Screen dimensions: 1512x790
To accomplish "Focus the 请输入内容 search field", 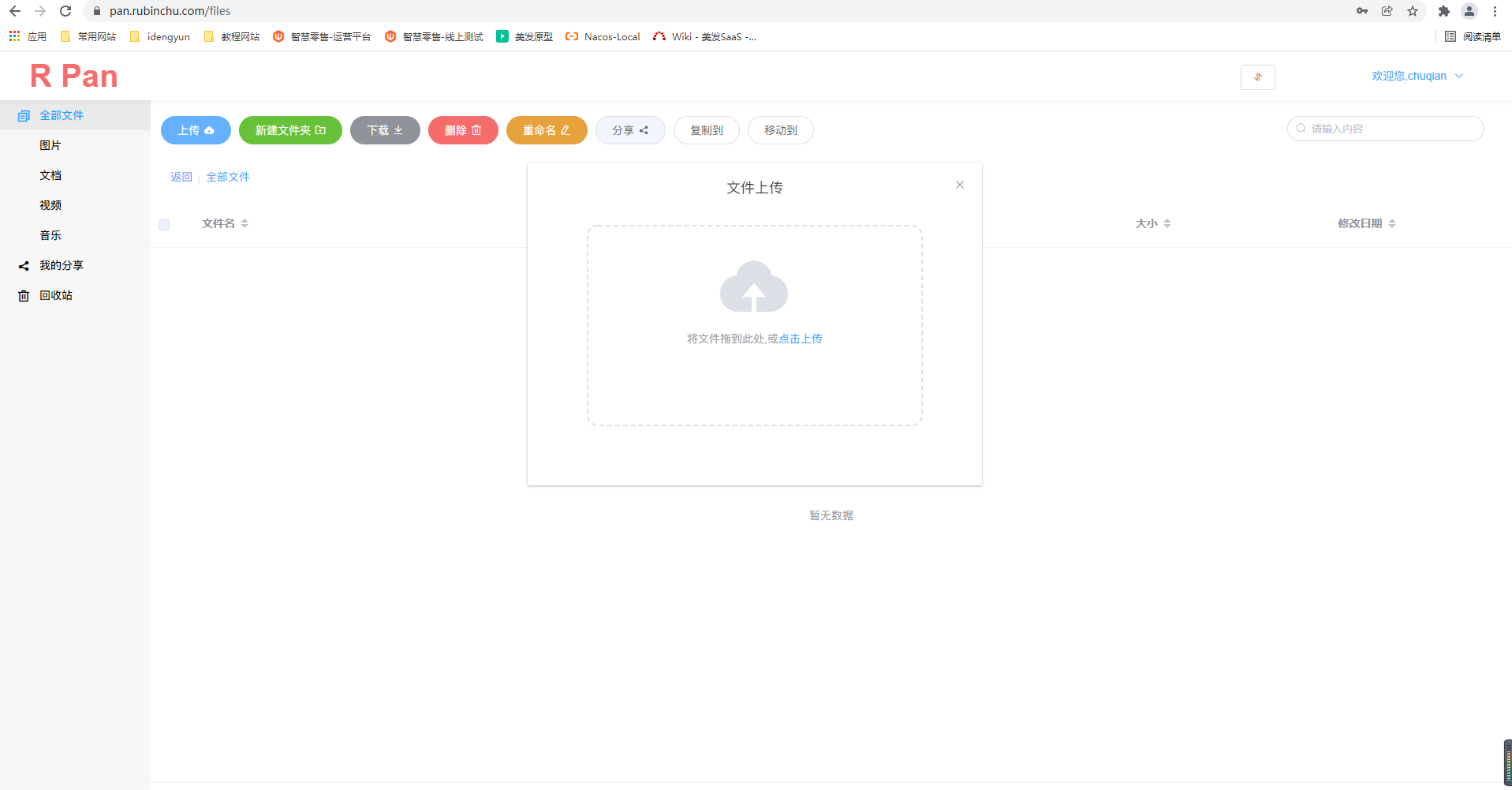I will (x=1385, y=129).
